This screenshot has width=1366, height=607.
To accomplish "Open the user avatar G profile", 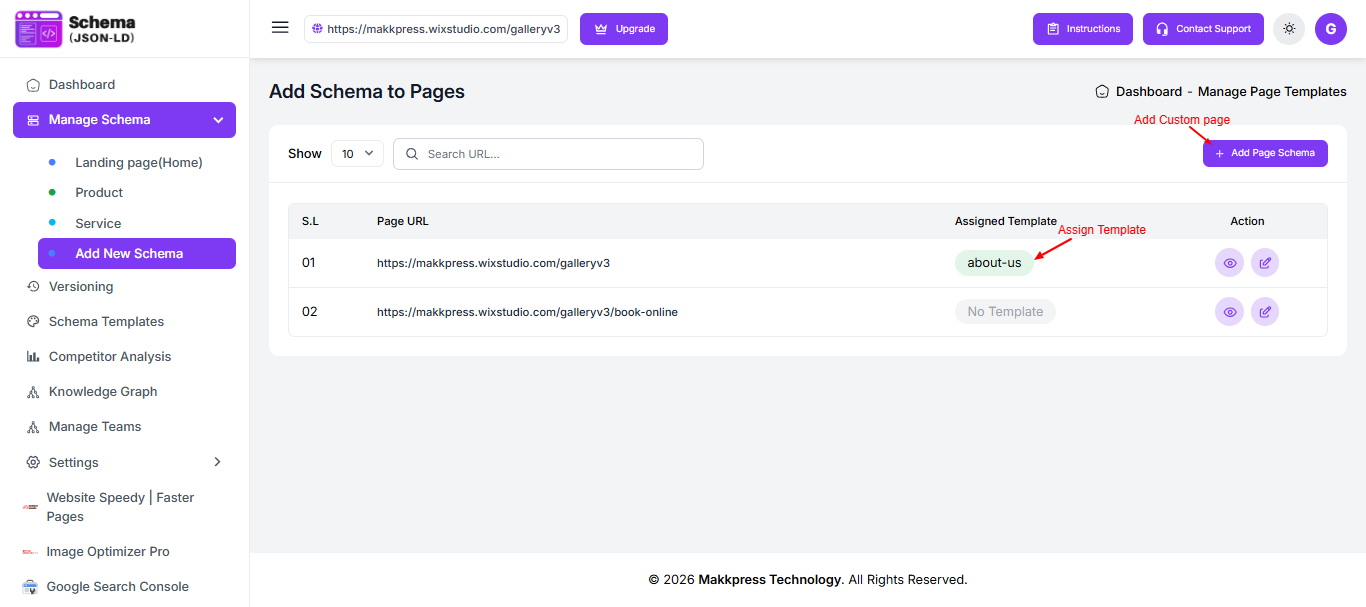I will pyautogui.click(x=1330, y=29).
